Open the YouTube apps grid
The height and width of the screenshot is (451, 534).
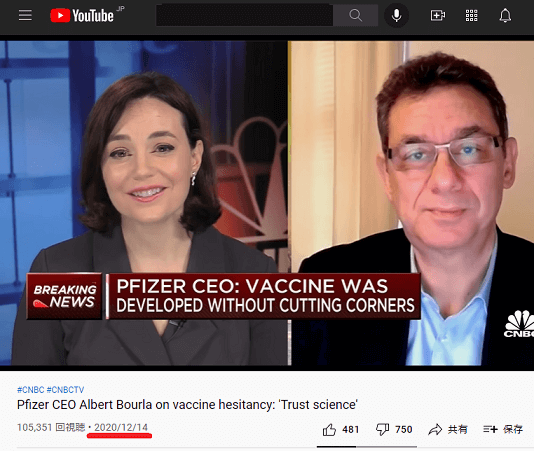471,15
